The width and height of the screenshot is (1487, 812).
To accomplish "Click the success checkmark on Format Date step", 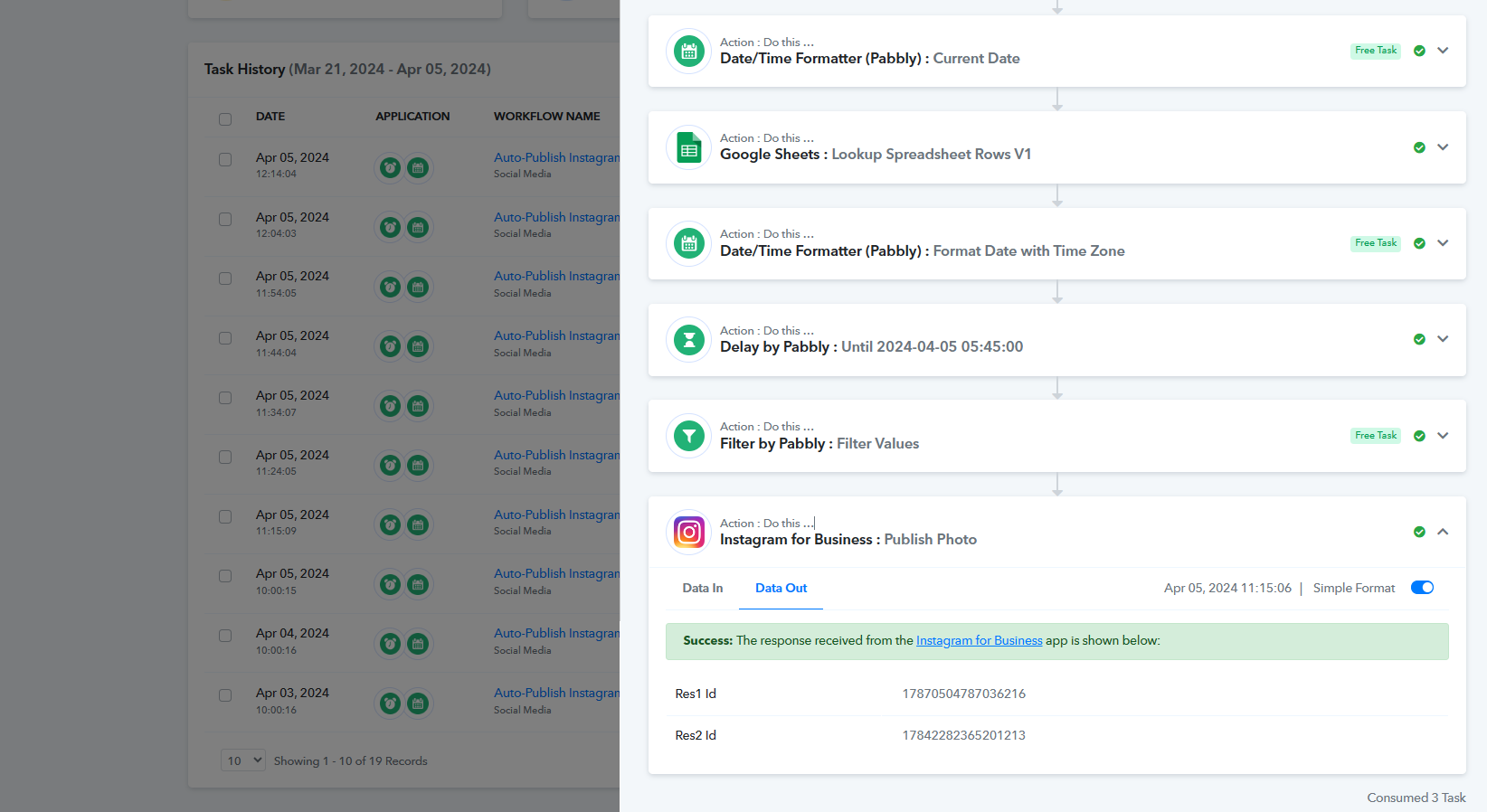I will click(1419, 243).
